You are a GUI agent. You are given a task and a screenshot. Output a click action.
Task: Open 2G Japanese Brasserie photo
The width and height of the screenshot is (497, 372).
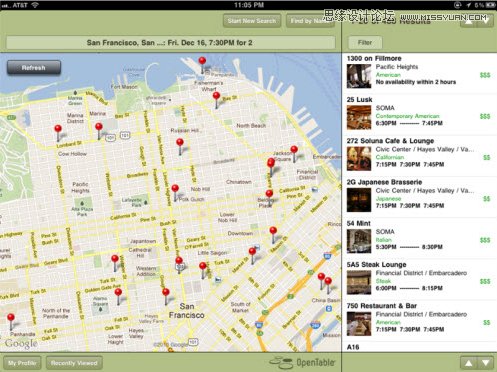(359, 200)
